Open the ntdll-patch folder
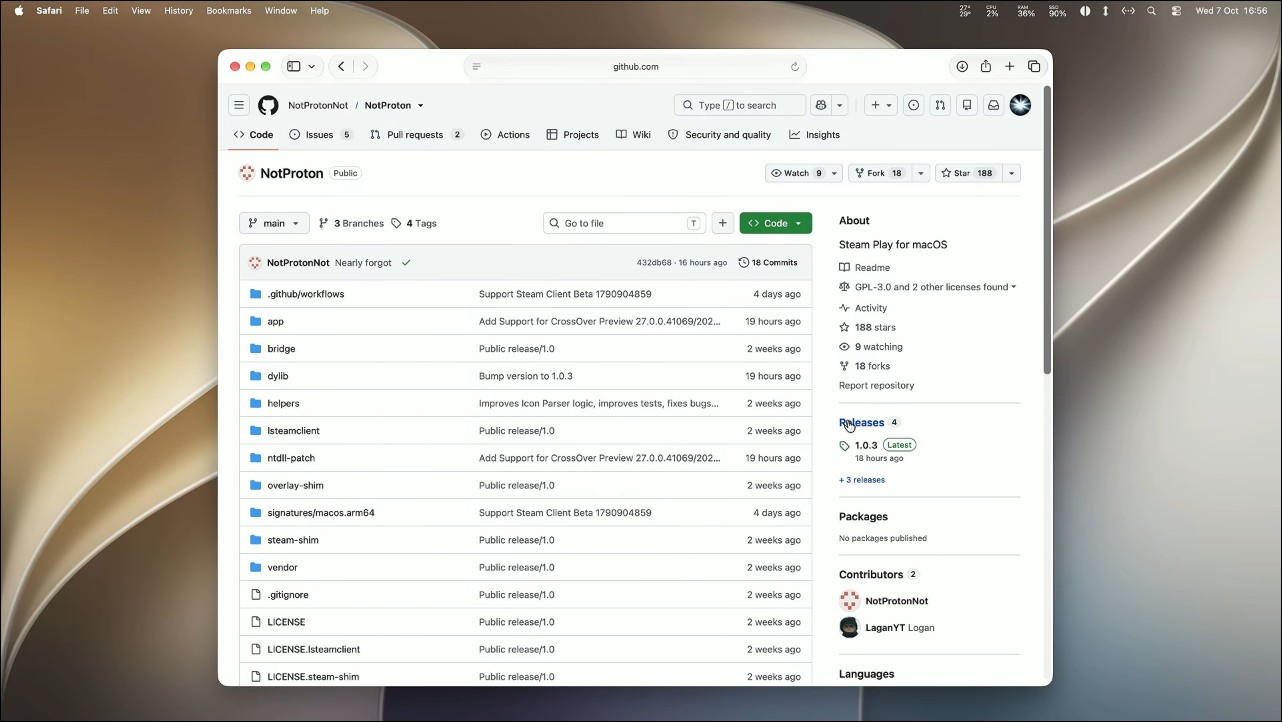Viewport: 1282px width, 722px height. [293, 458]
